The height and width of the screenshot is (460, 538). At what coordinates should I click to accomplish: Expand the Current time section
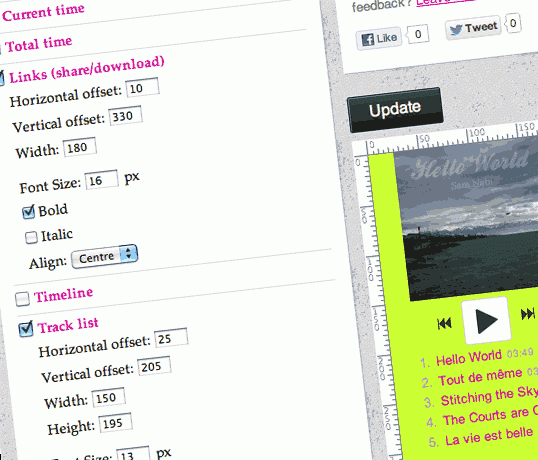pyautogui.click(x=43, y=13)
